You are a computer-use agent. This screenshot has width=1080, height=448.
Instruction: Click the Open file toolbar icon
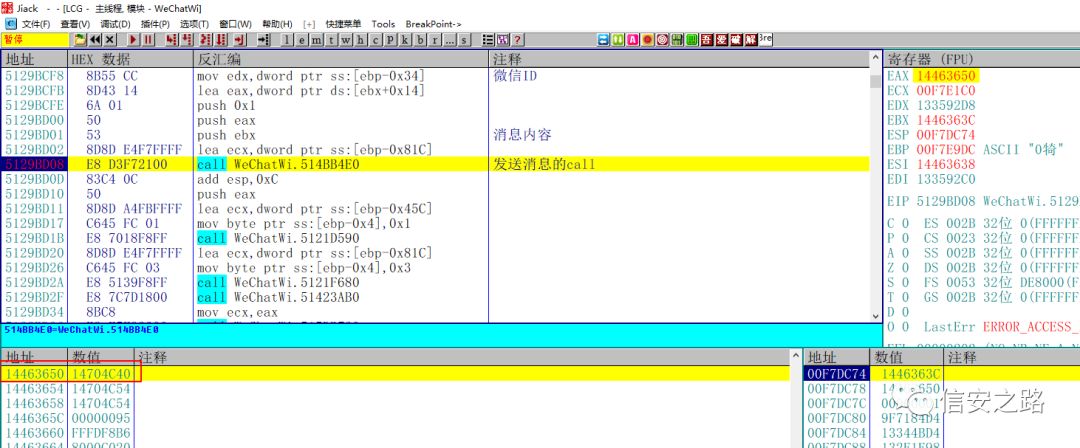[x=80, y=40]
